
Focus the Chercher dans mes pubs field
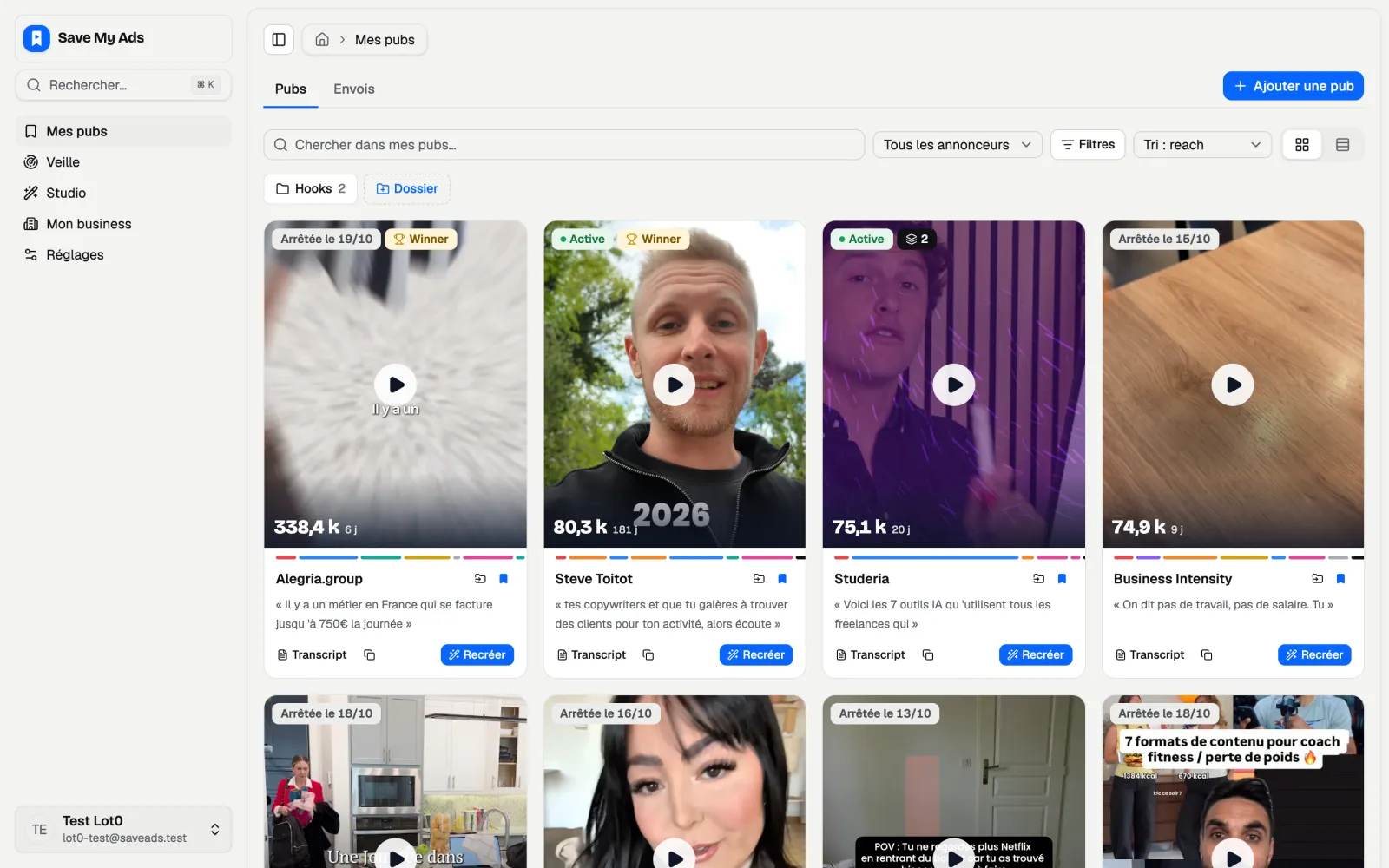pos(564,145)
